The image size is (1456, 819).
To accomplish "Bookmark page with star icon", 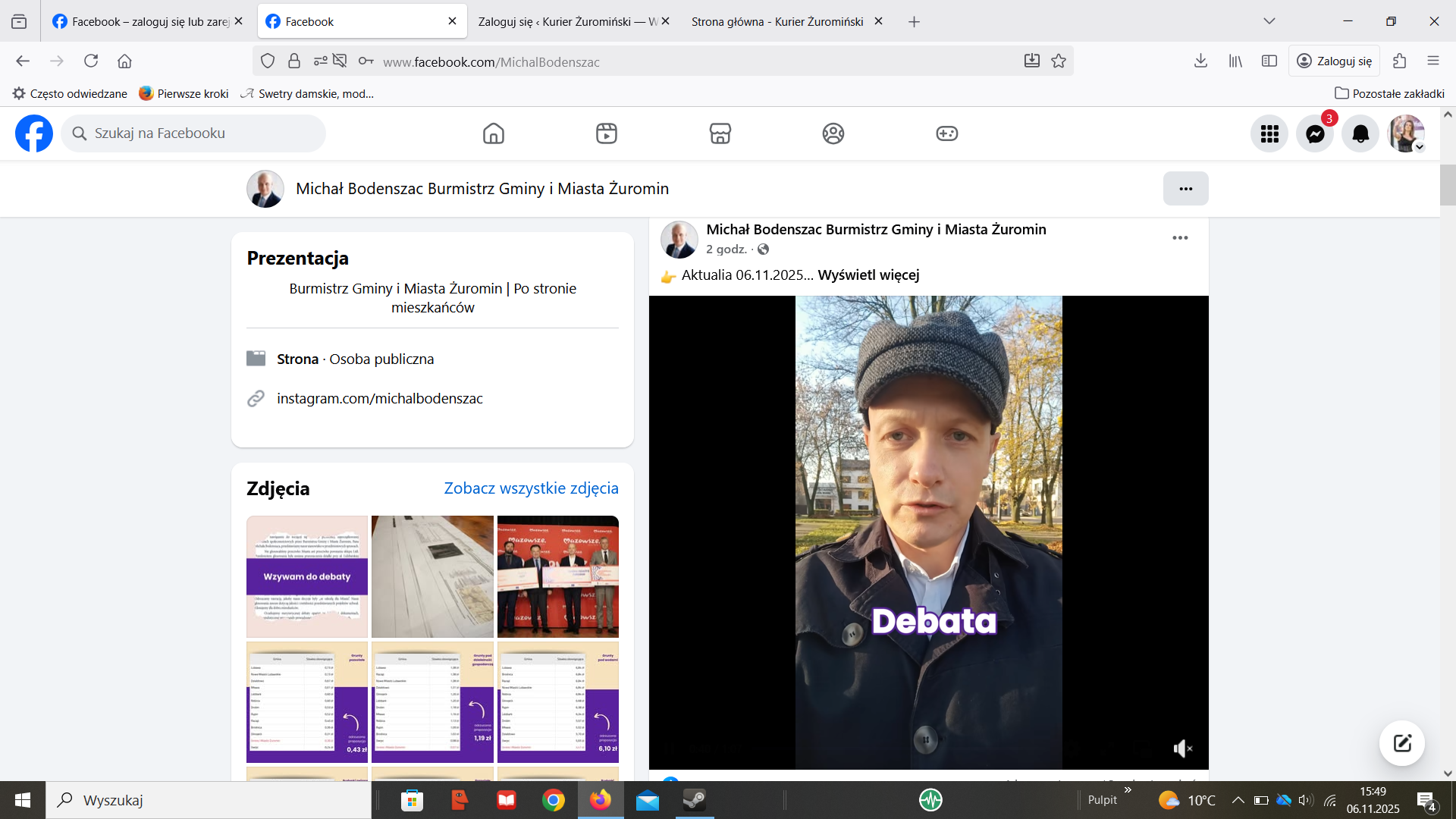I will (x=1059, y=61).
